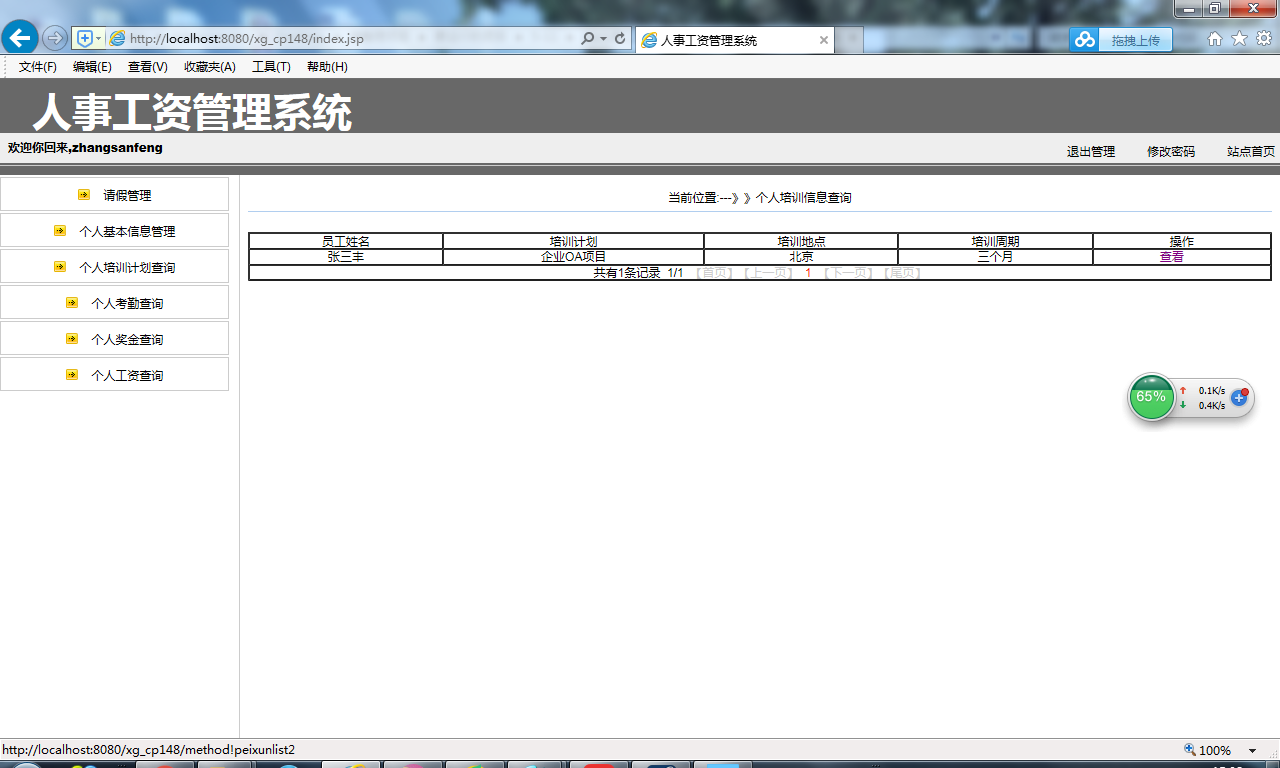This screenshot has height=768, width=1280.
Task: Click the green 65% memory ball widget
Action: pos(1152,397)
